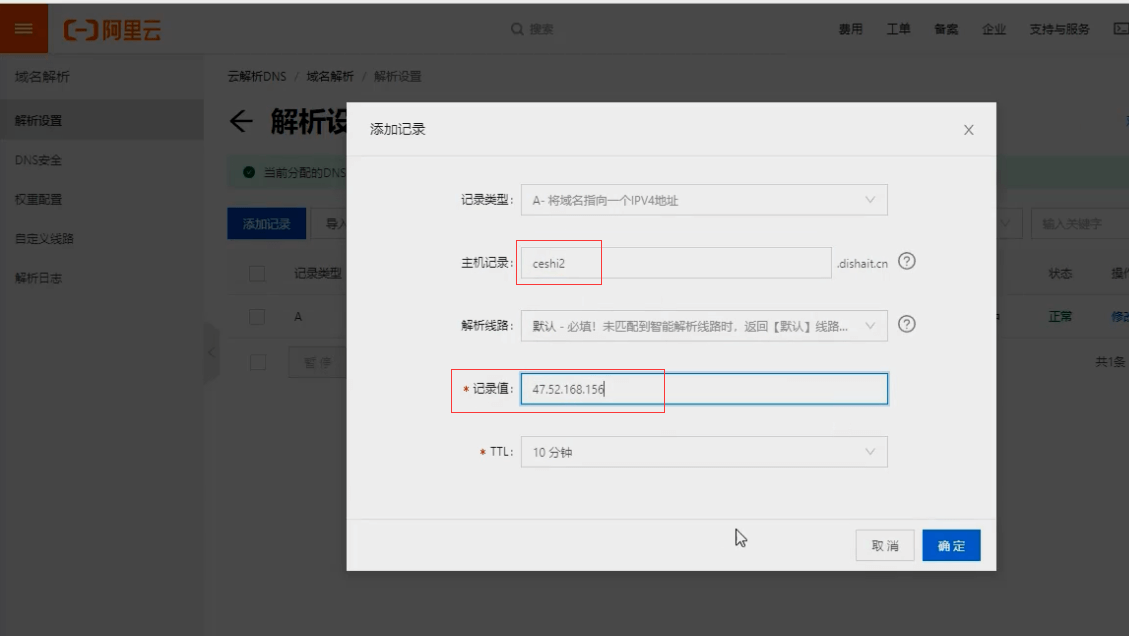The height and width of the screenshot is (636, 1129).
Task: Open the cloud shell icon in the header
Action: point(1121,29)
